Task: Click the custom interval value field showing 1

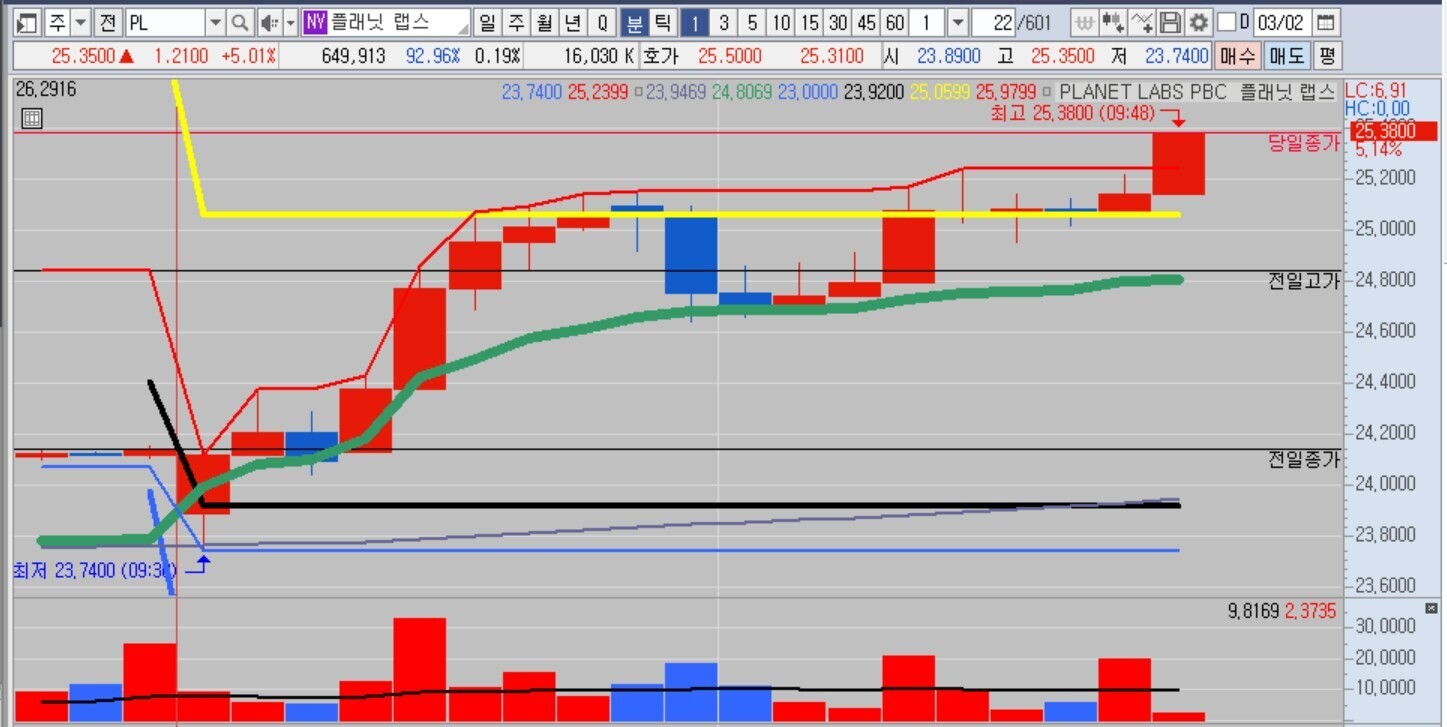Action: click(x=929, y=22)
